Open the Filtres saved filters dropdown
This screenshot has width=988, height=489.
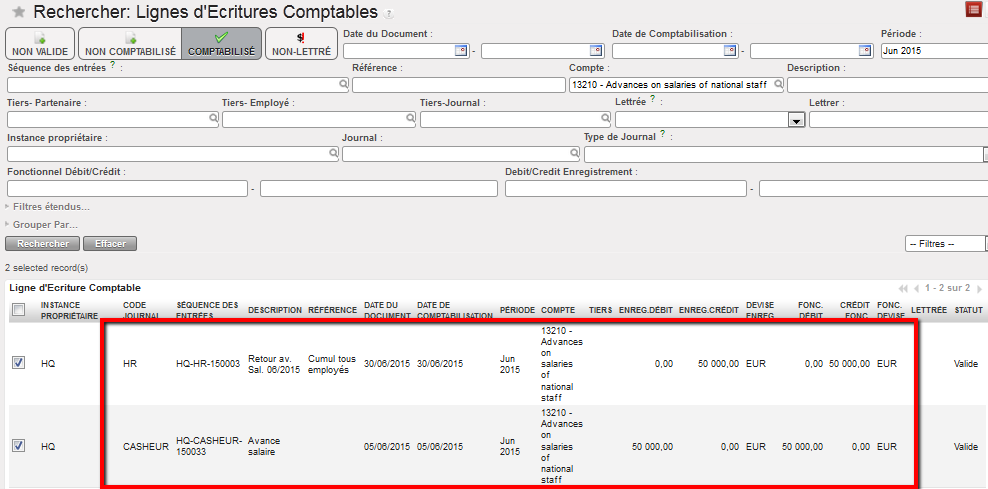pos(944,243)
